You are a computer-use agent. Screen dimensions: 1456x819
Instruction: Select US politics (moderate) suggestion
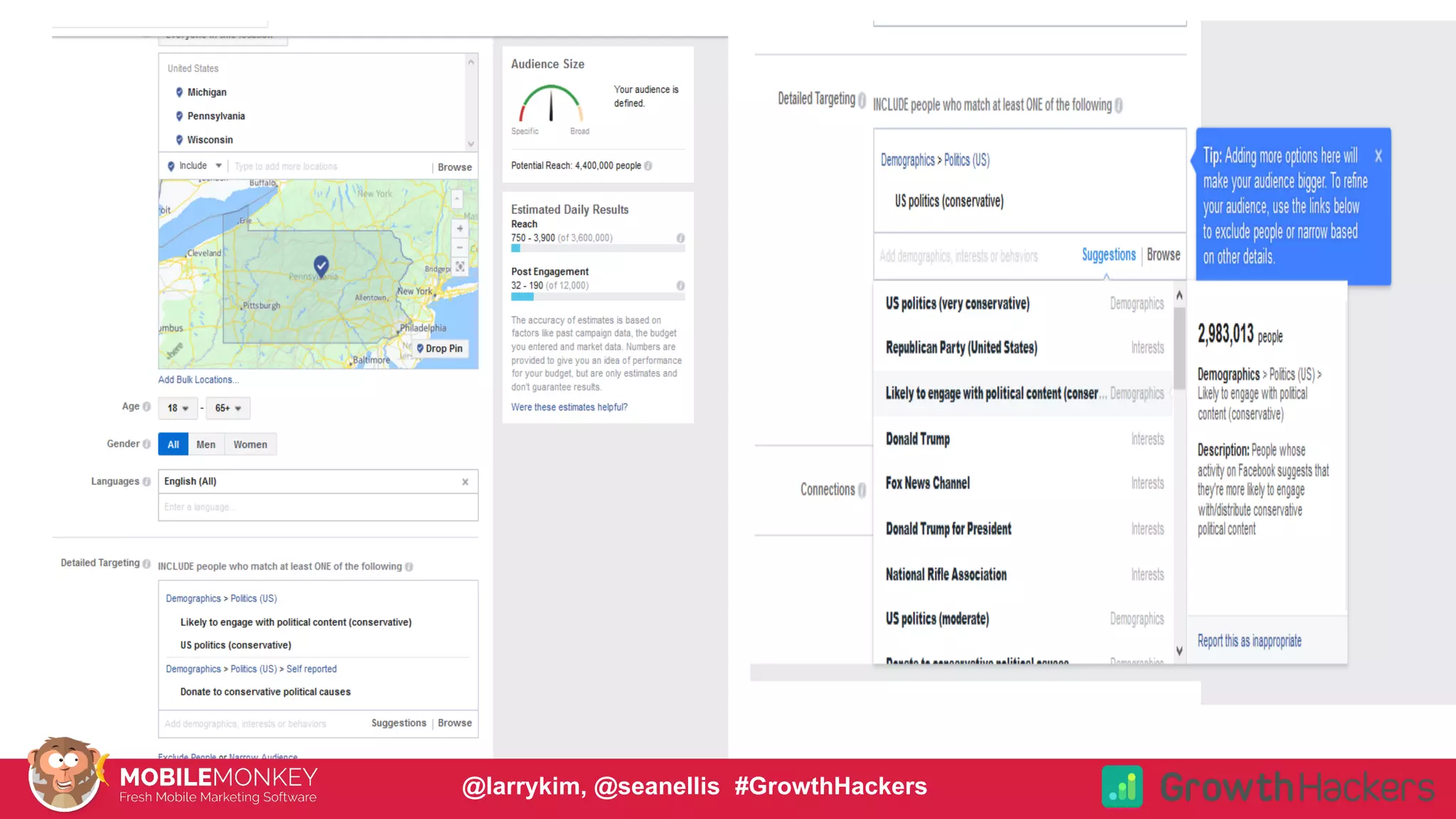1024,619
